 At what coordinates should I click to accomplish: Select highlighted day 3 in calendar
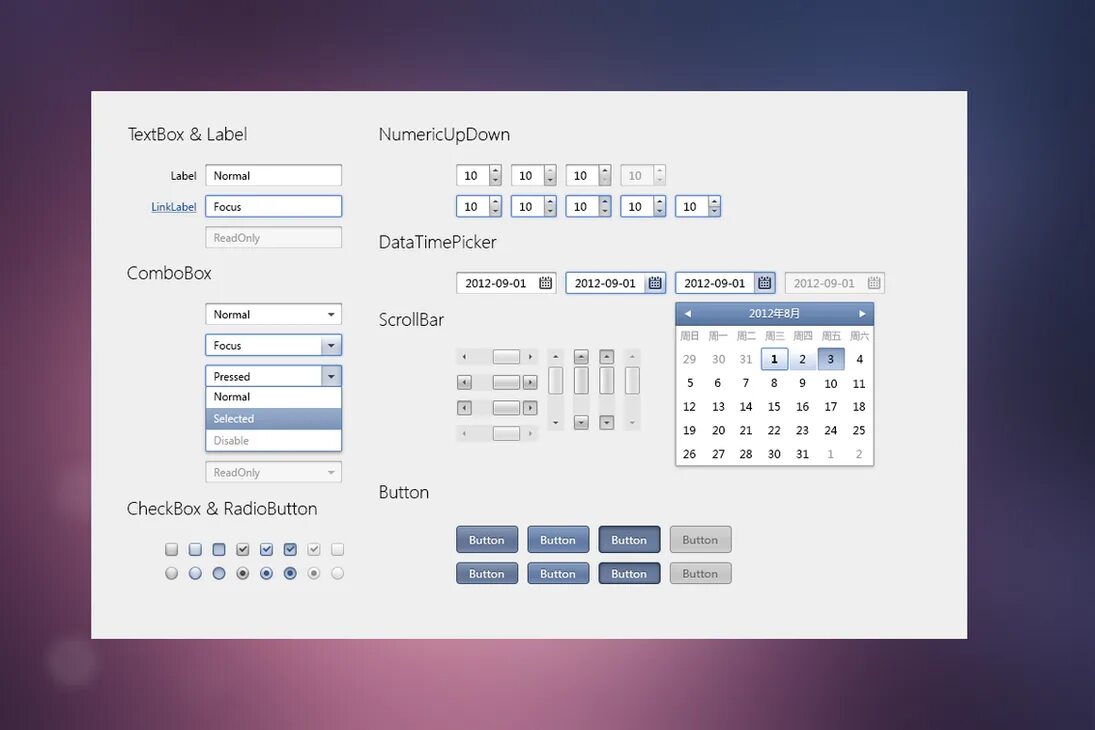(830, 359)
